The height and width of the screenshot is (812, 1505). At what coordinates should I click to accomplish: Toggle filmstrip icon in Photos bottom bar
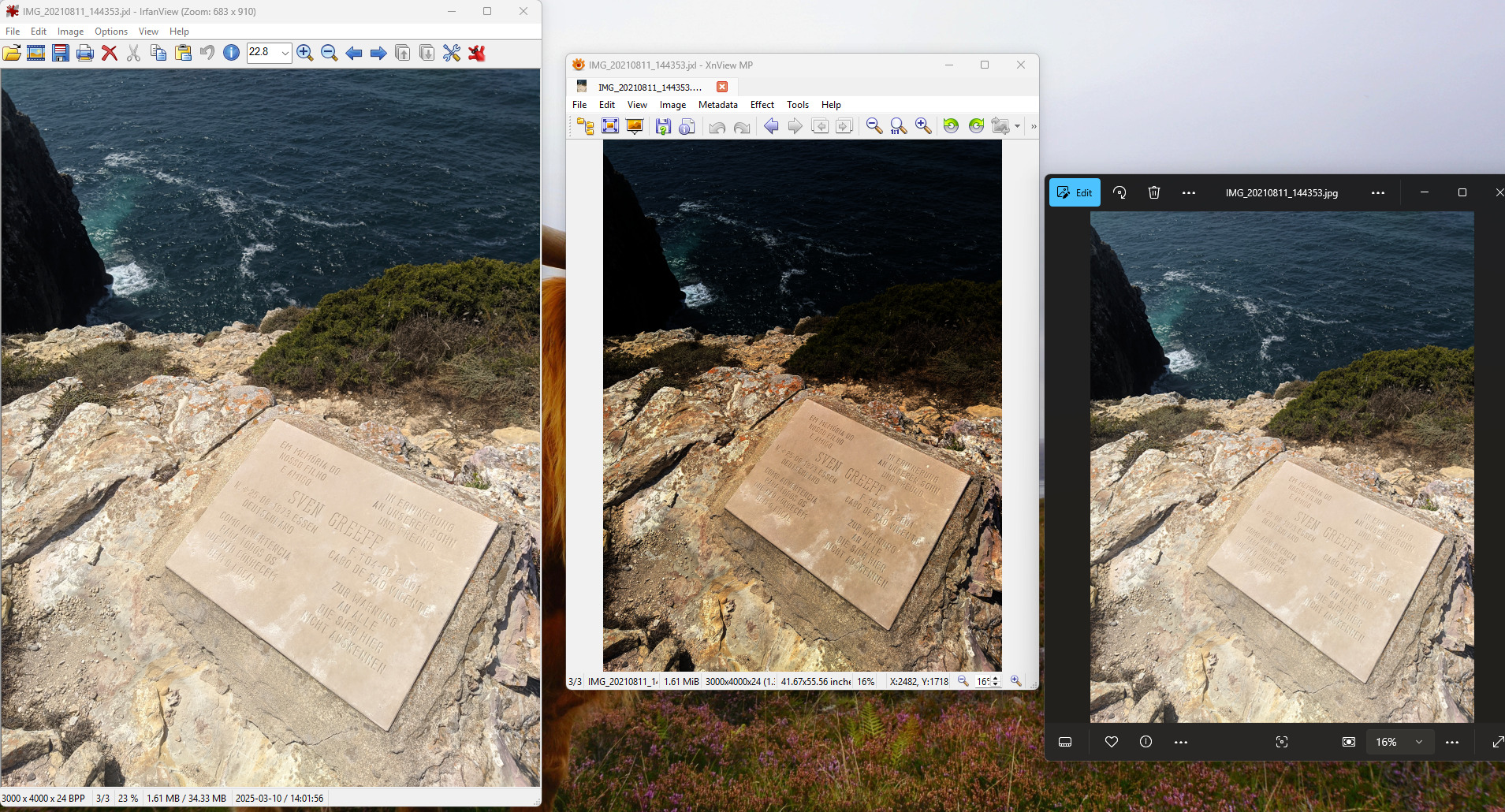click(1065, 742)
